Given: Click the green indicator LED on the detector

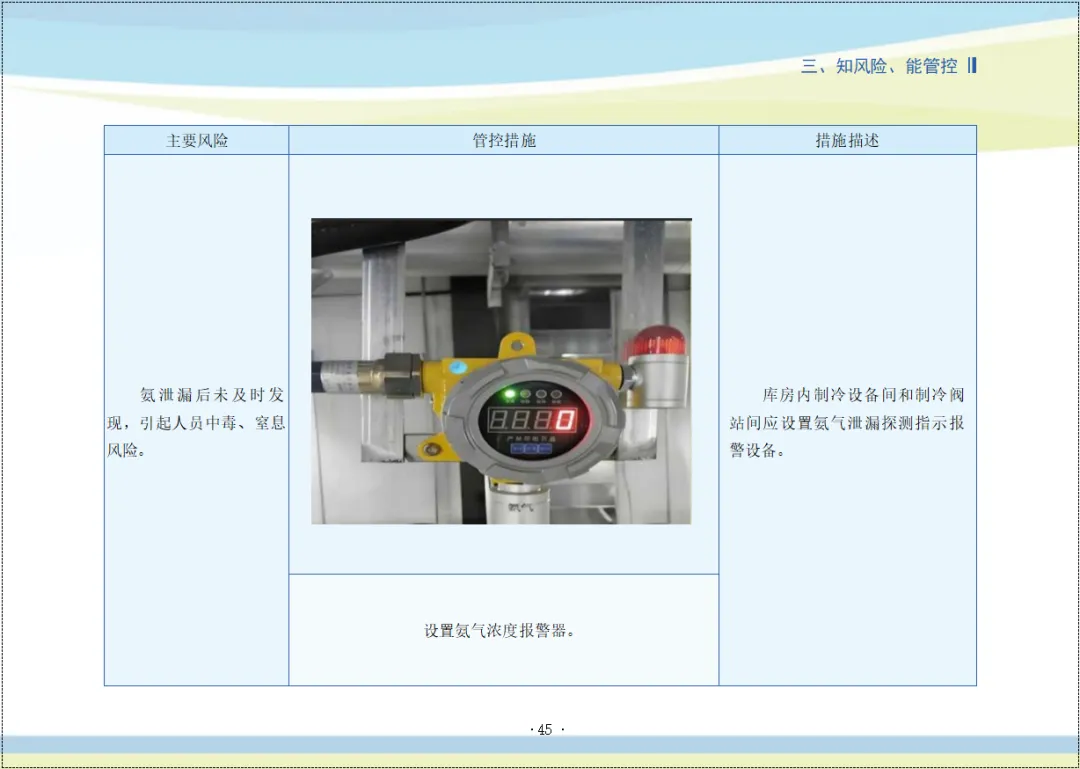Looking at the screenshot, I should pos(510,394).
